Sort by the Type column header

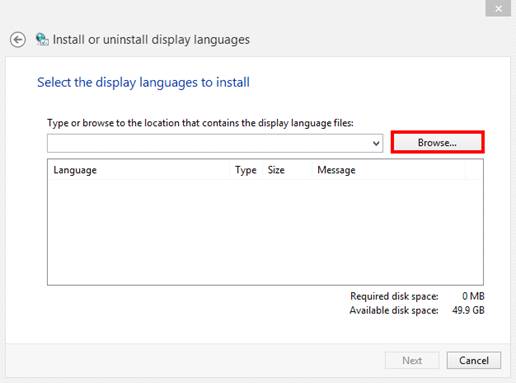(x=246, y=170)
